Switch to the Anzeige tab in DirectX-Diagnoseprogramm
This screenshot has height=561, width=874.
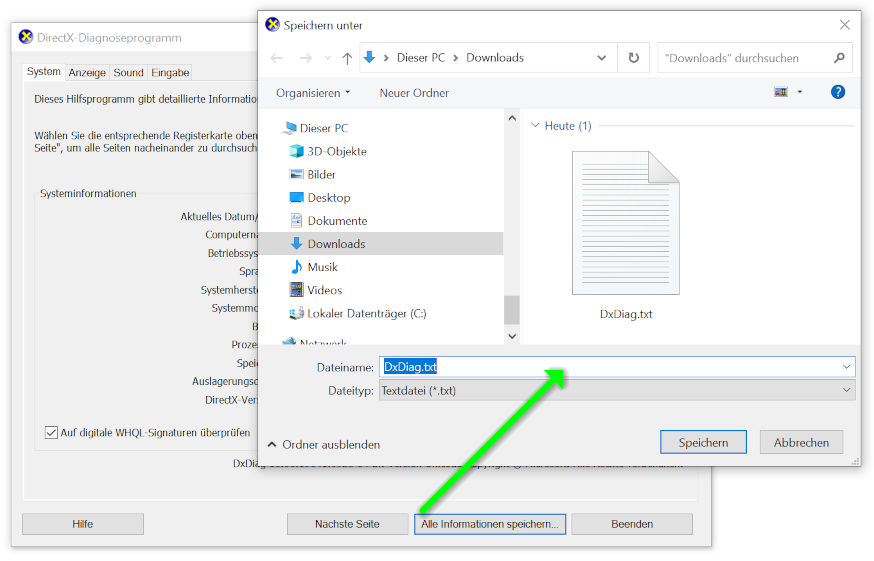click(87, 72)
